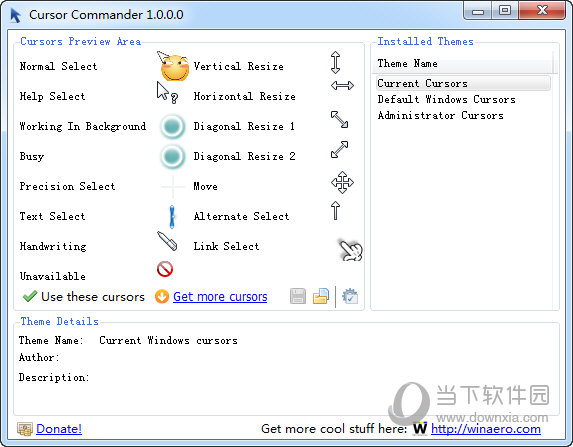Screen dimensions: 573x447
Task: Apply theme with Use these cursors
Action: pos(84,296)
